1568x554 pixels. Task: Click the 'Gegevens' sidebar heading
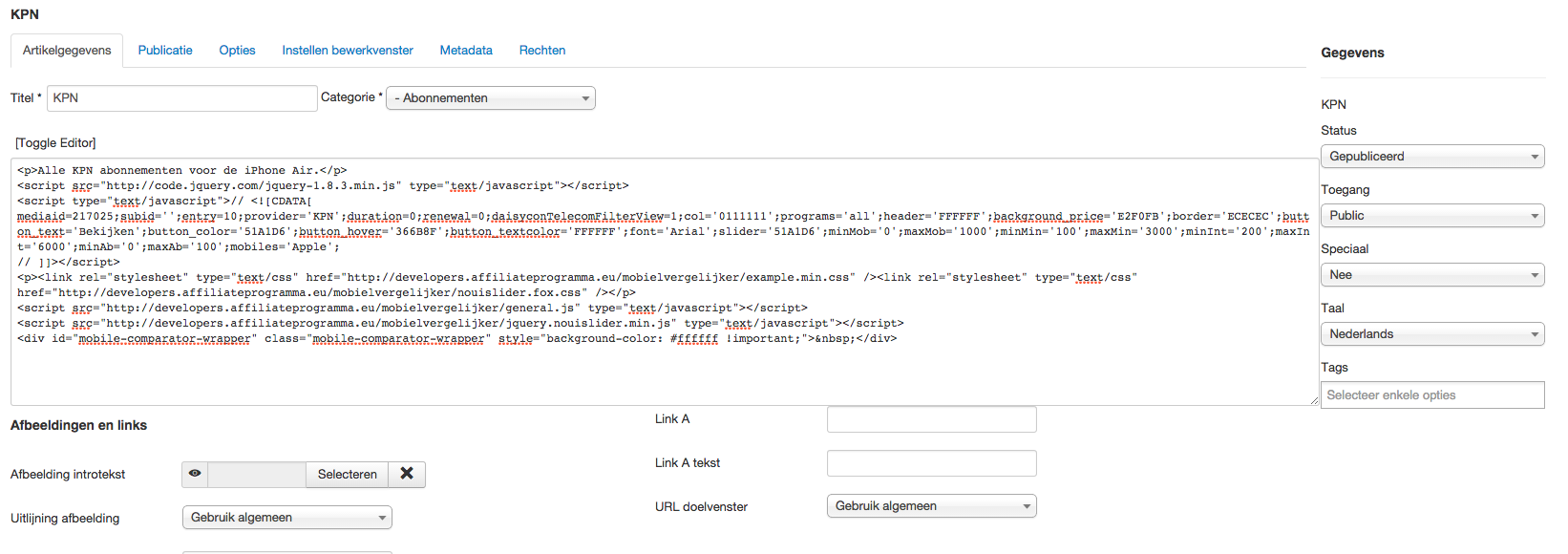(1352, 53)
